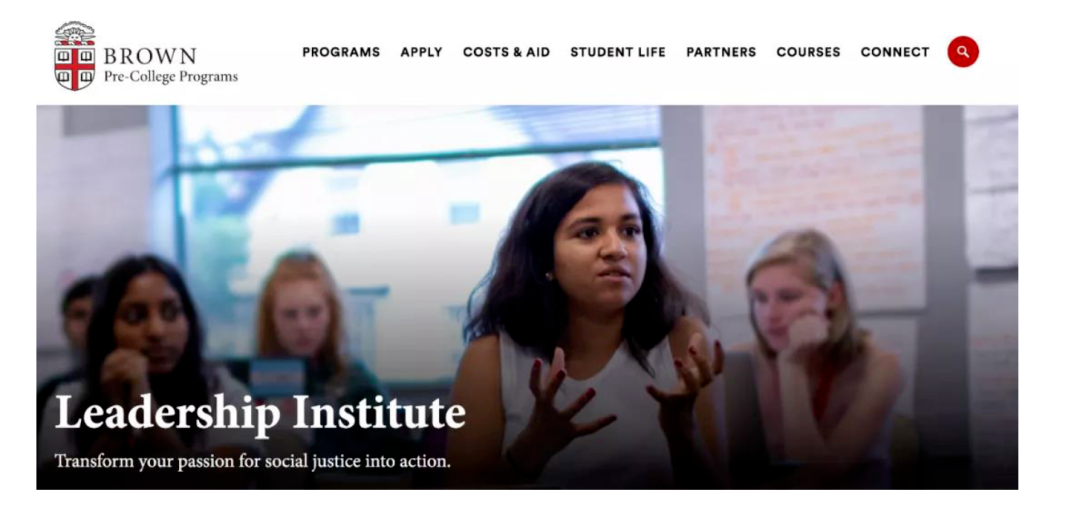Click the Brown University shield crest logo
This screenshot has height=520, width=1080.
pyautogui.click(x=74, y=56)
